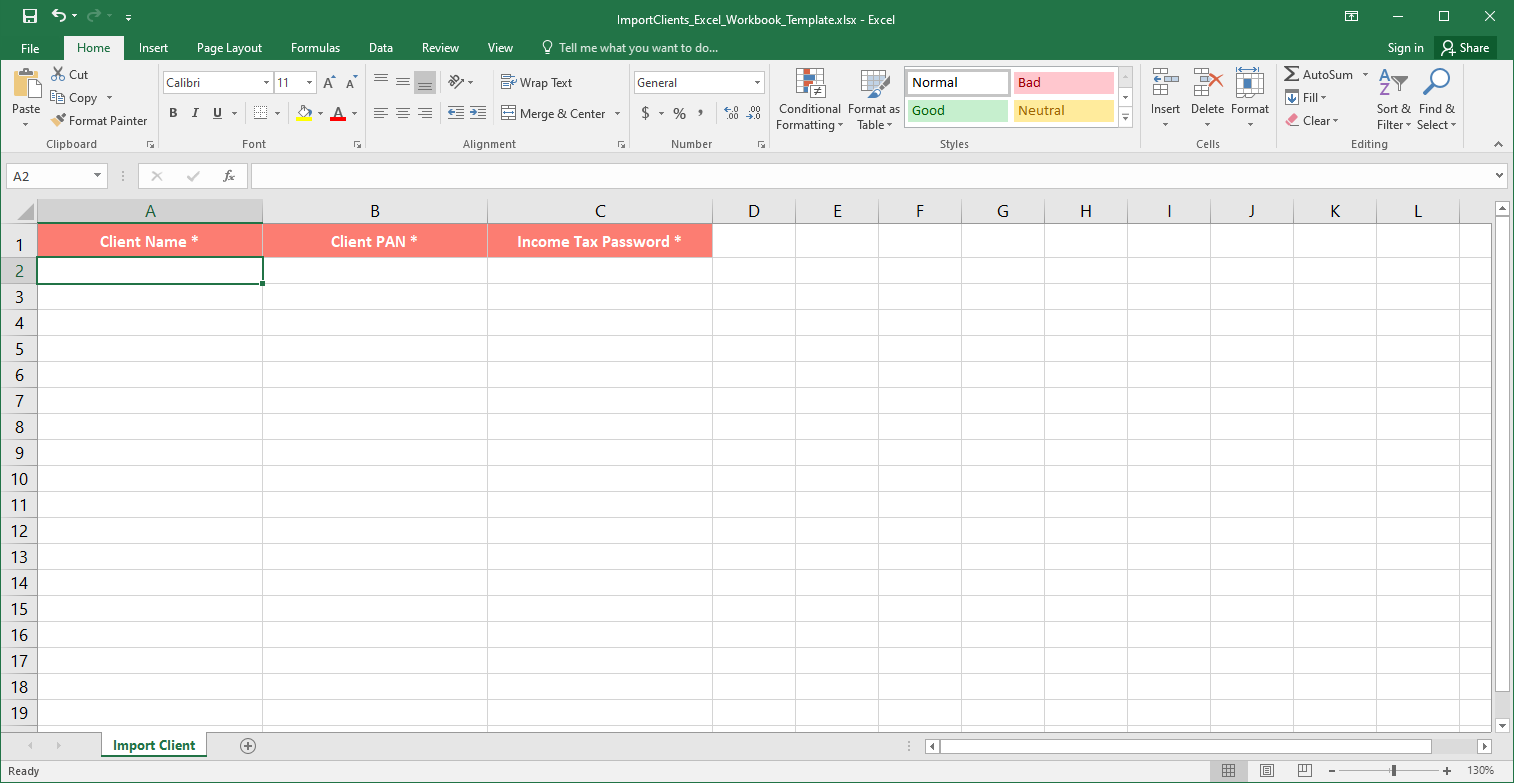Apply the Bad cell style
The image size is (1514, 783).
(1064, 83)
